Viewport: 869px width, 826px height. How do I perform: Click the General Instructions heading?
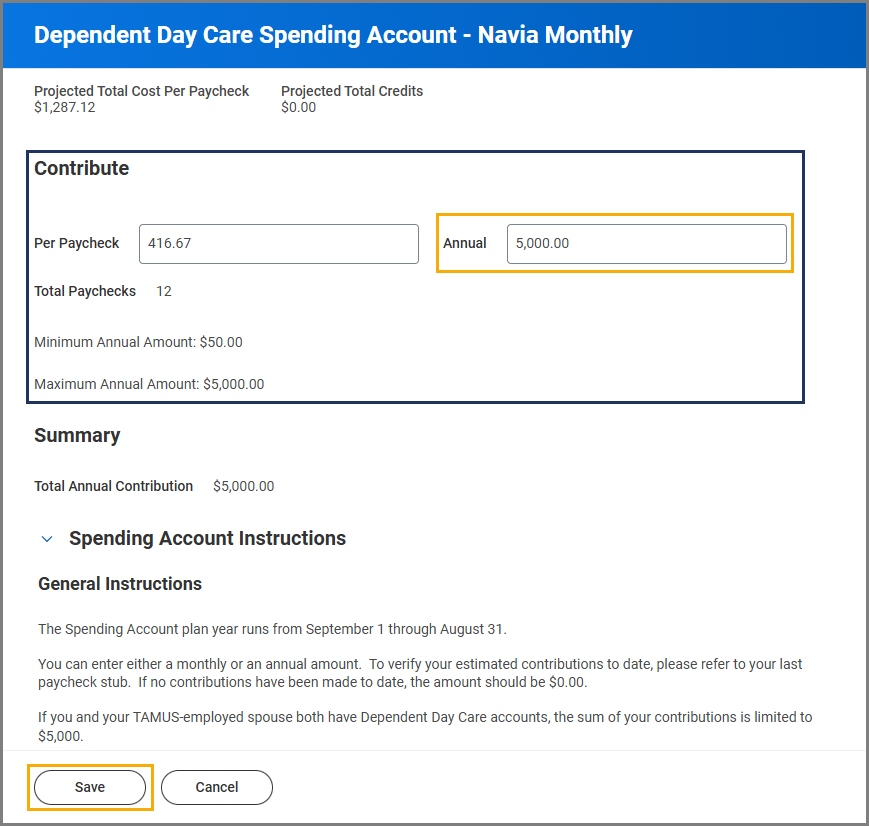120,584
